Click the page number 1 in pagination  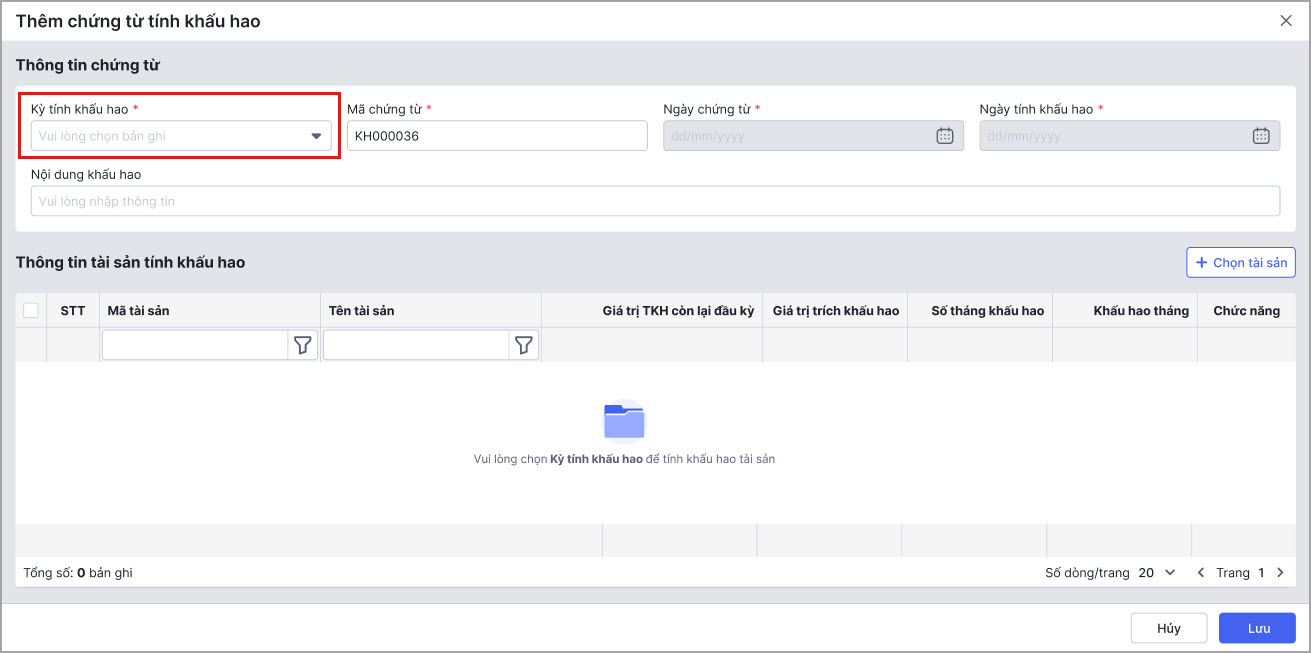pos(1261,573)
